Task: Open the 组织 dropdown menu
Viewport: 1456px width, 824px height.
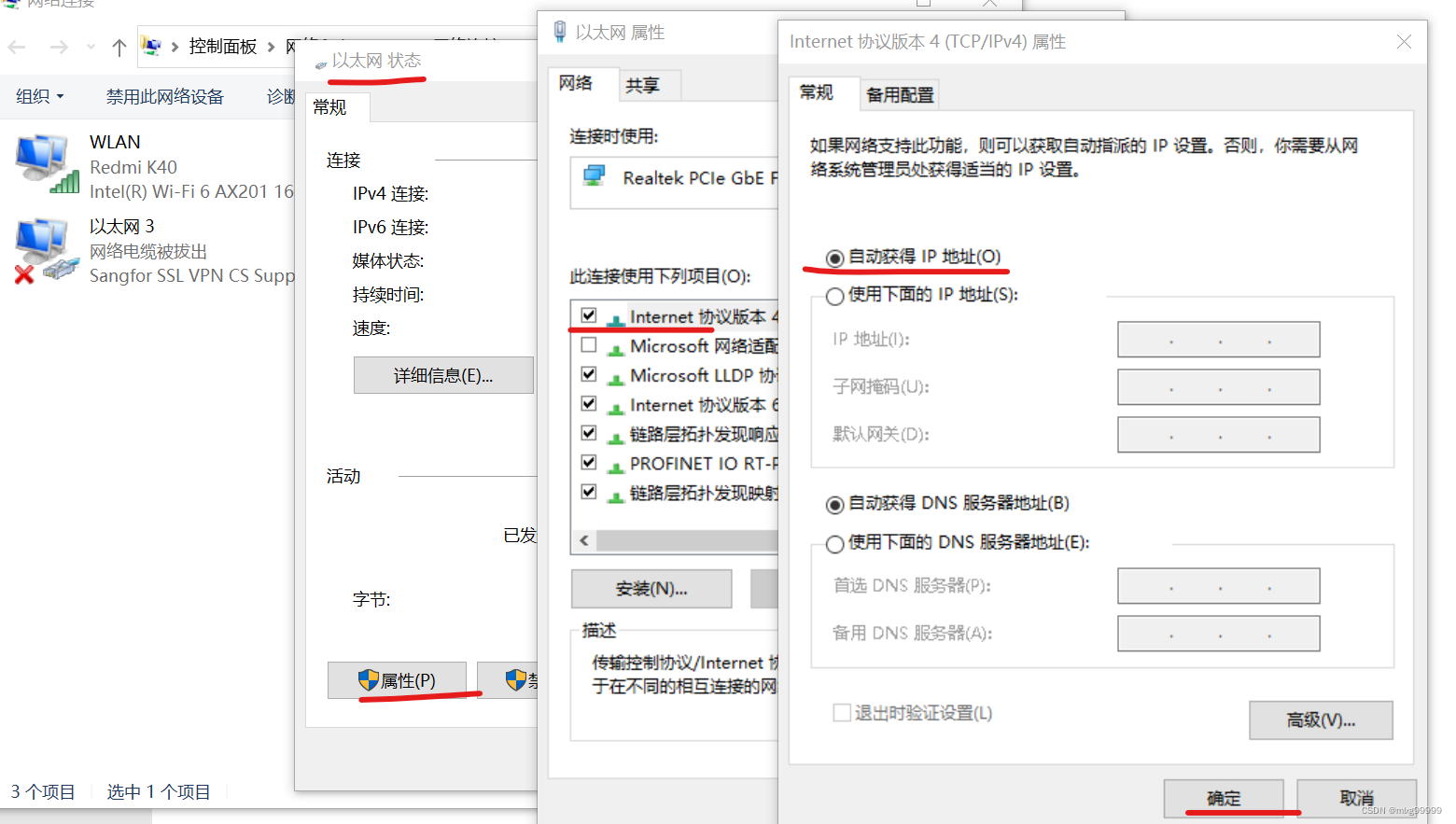Action: coord(40,96)
